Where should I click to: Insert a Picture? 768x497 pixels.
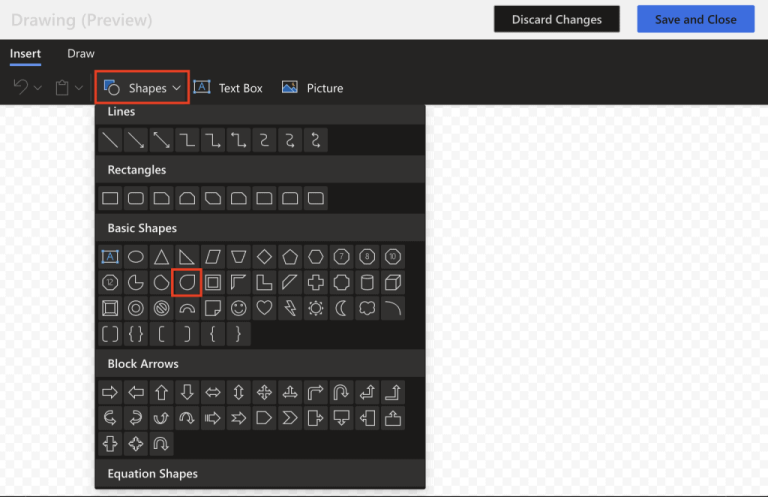click(313, 88)
